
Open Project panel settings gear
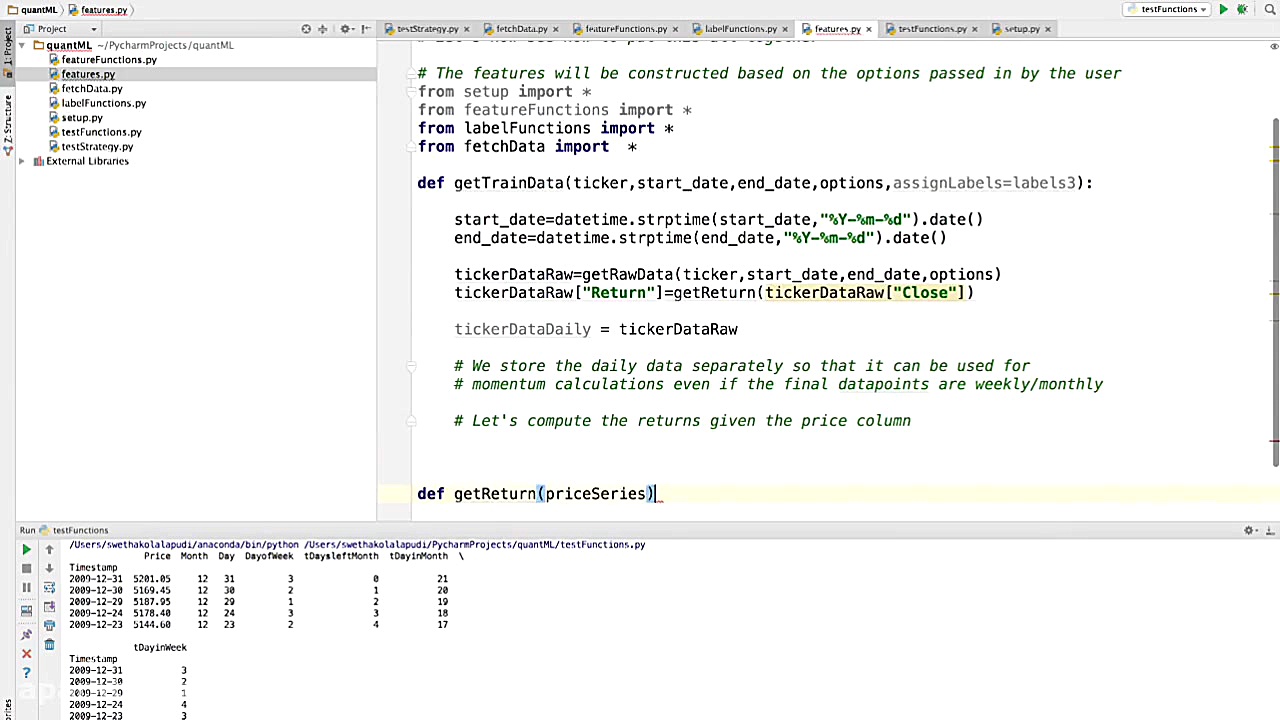point(346,29)
